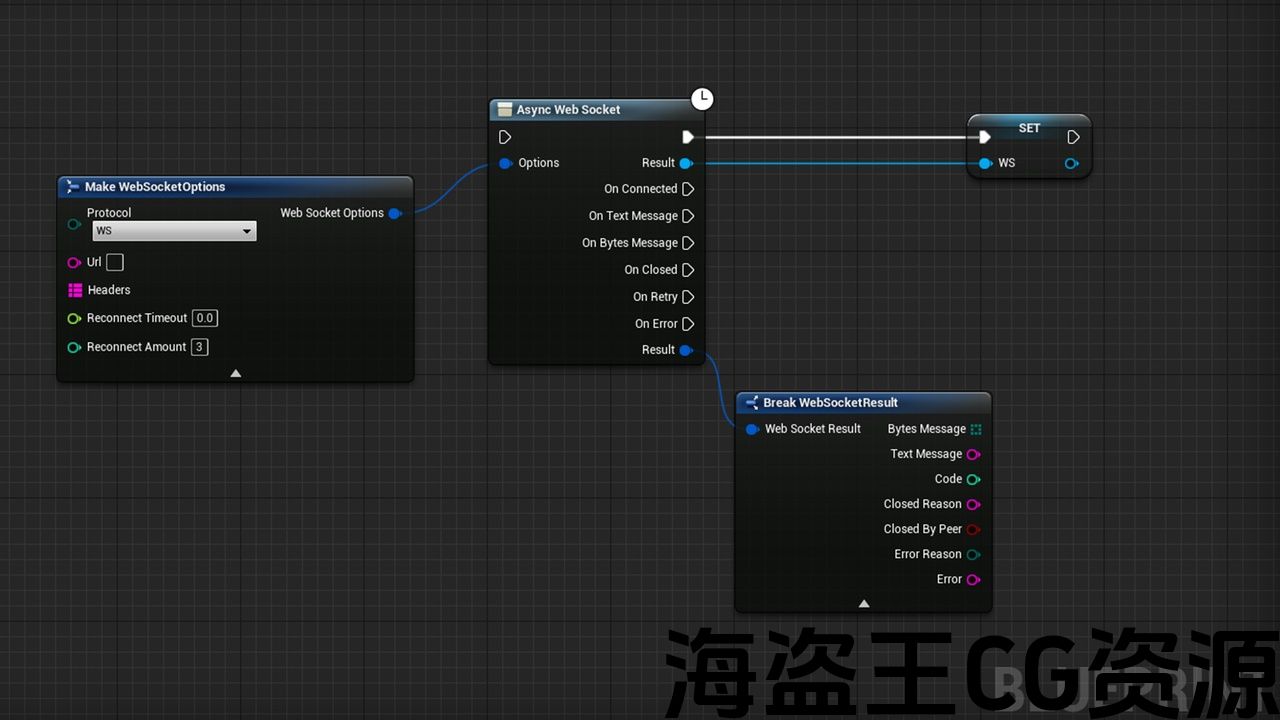Click the On Text Message execution pin

tap(687, 216)
